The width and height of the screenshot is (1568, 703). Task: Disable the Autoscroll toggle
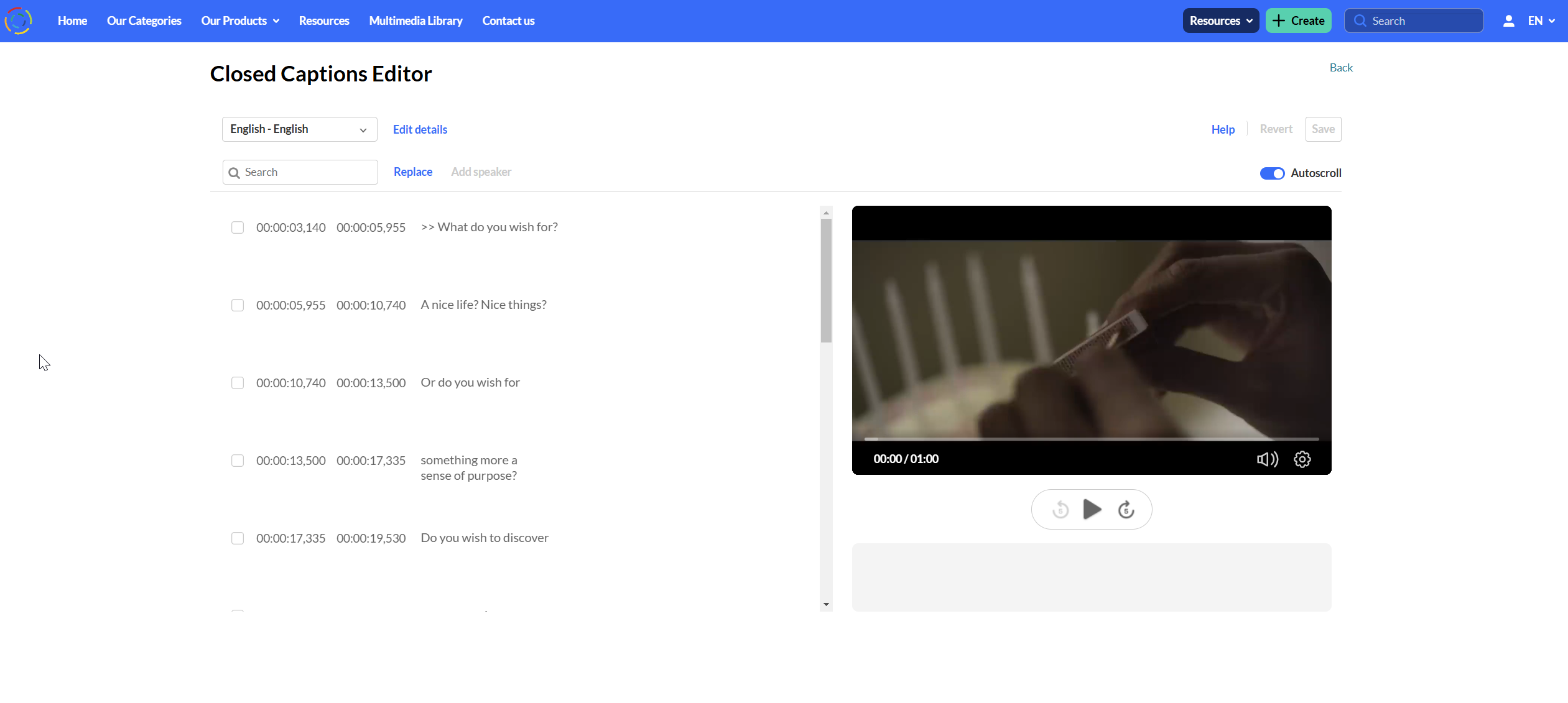(1273, 173)
